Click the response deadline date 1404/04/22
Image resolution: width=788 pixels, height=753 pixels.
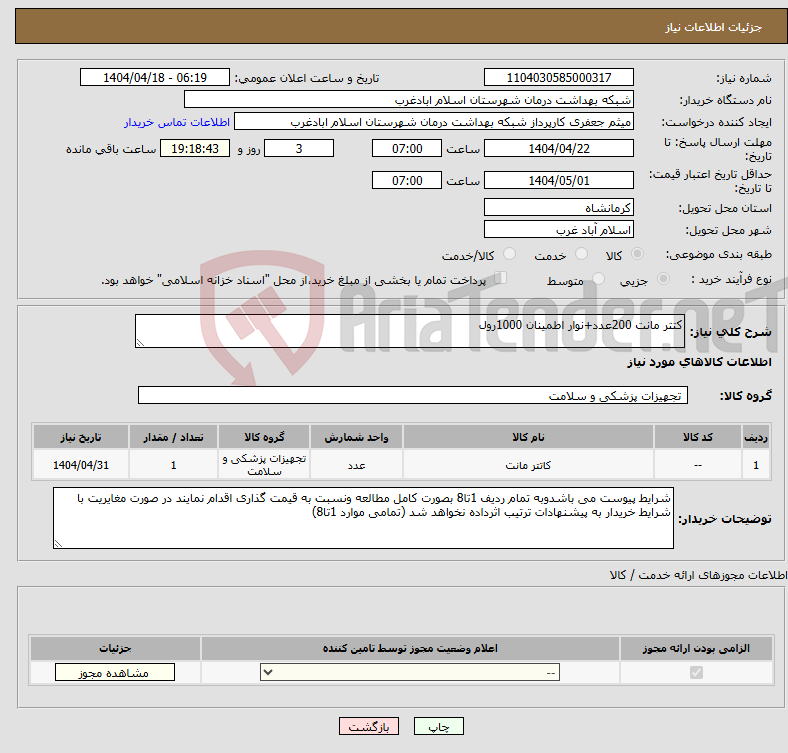559,148
